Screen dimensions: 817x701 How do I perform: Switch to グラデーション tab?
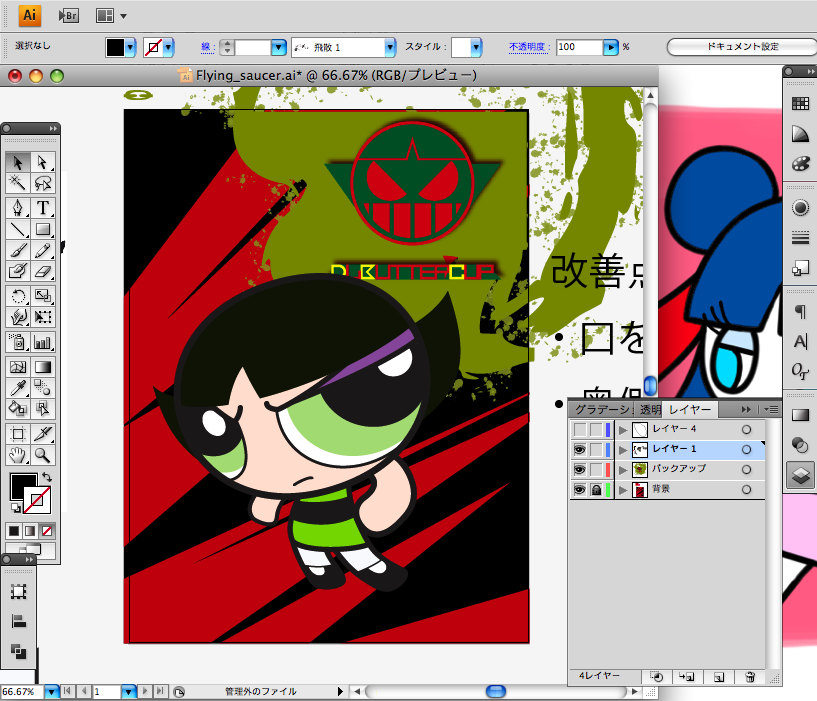click(x=603, y=410)
